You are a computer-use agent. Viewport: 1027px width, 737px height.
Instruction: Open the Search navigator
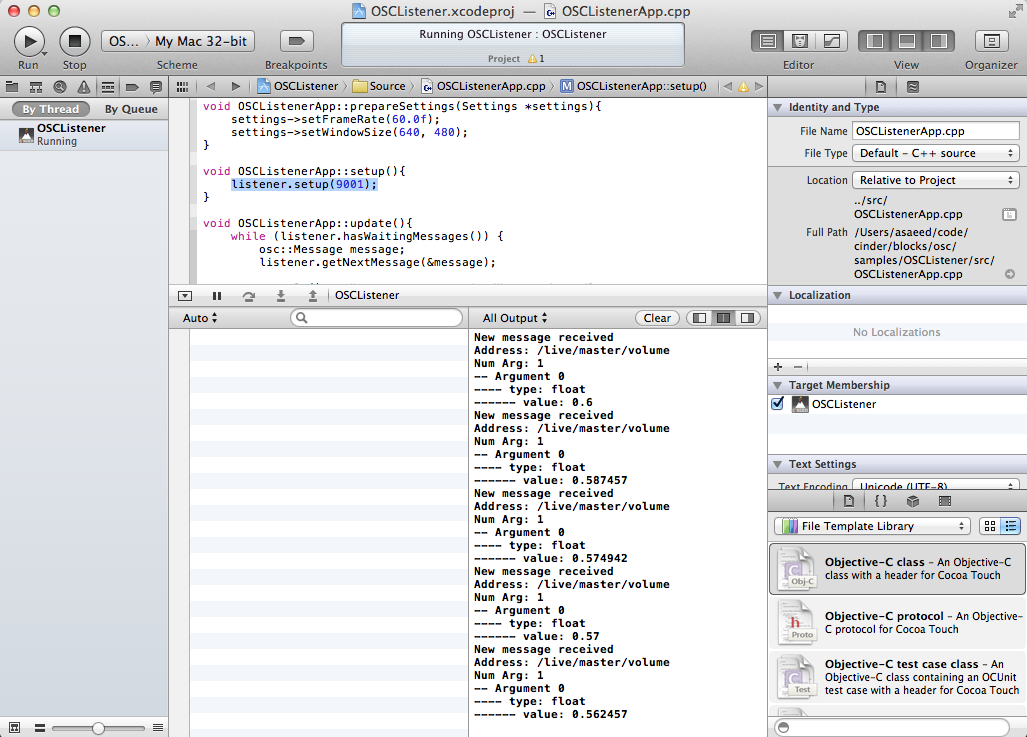60,86
